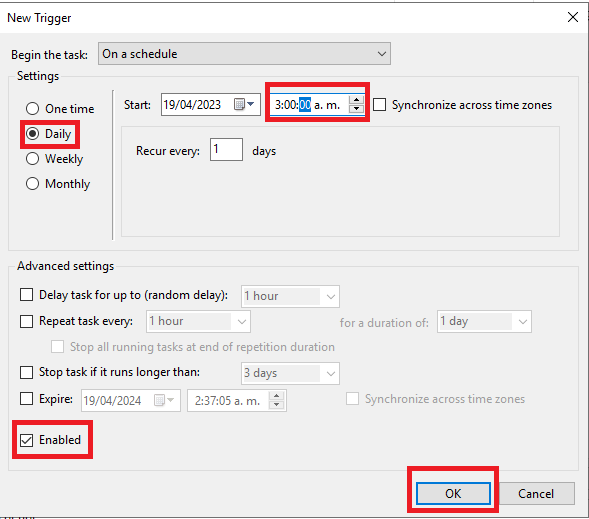Select the One time schedule option
This screenshot has width=589, height=519.
(33, 109)
